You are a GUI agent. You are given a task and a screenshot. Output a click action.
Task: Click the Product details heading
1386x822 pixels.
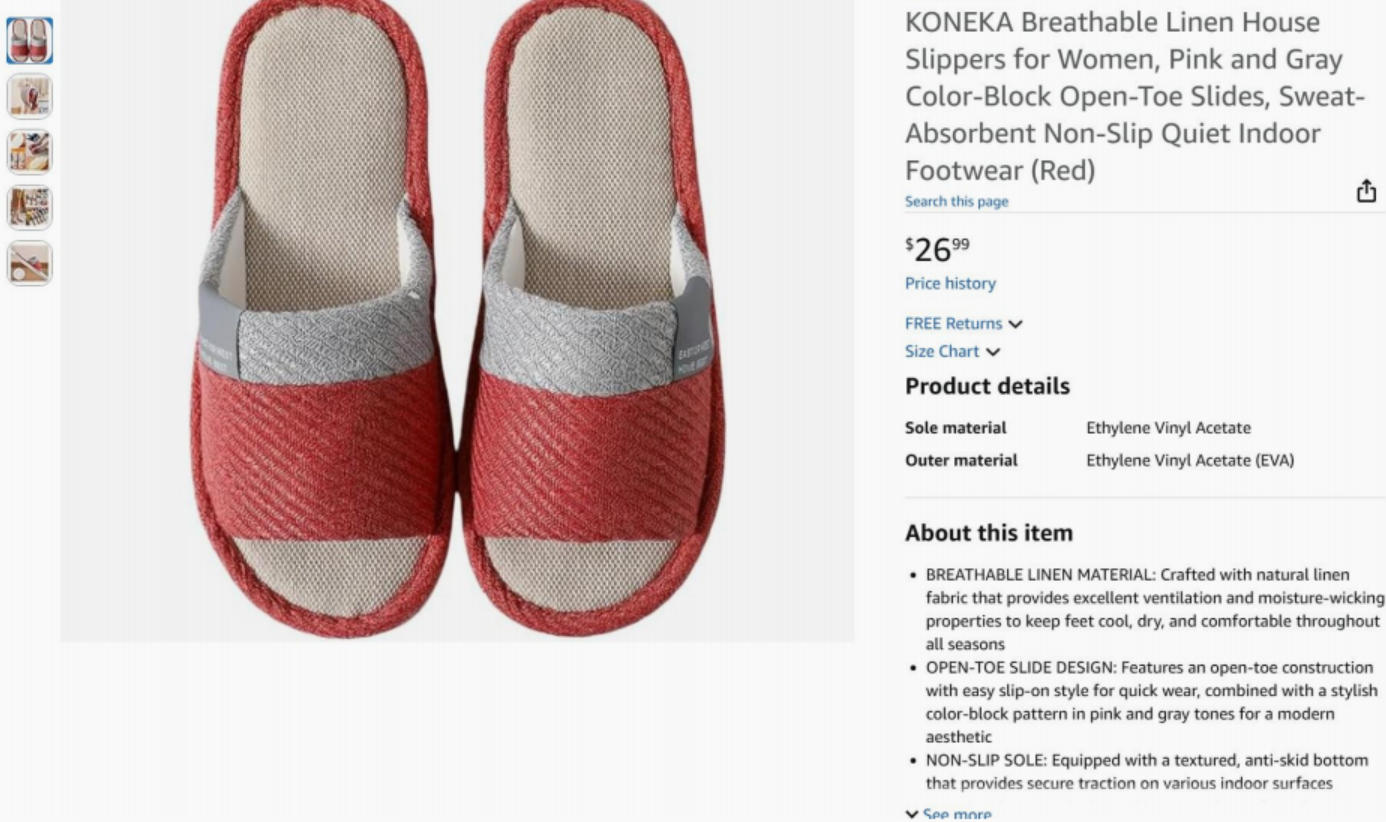[987, 387]
